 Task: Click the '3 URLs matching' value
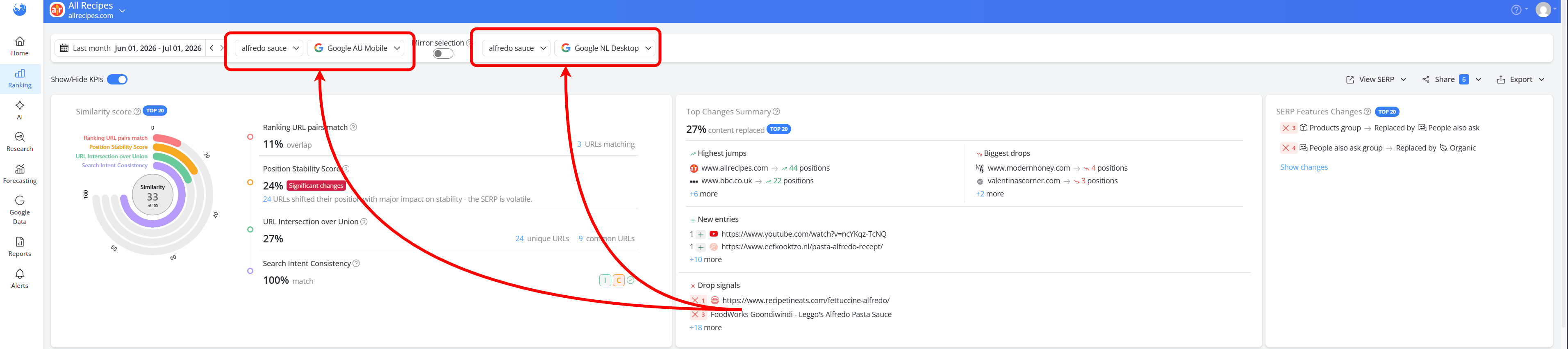pos(605,144)
